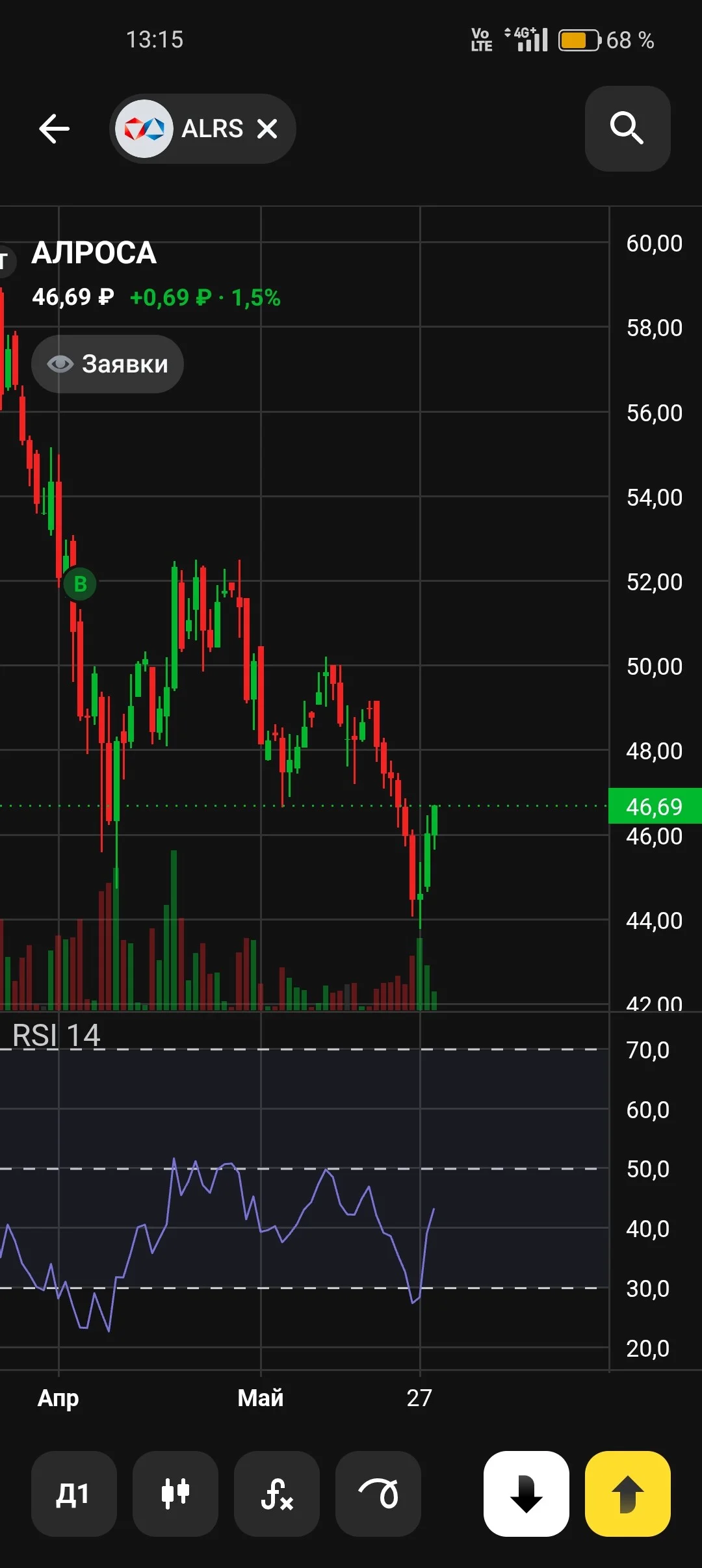Tap the white sell down-arrow button

[526, 1494]
